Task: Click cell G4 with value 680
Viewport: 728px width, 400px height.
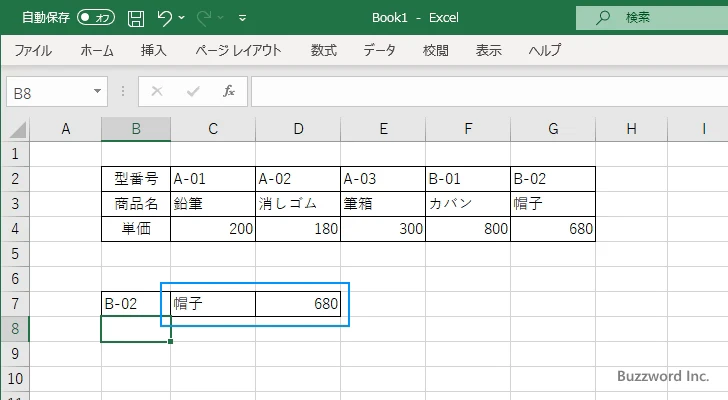Action: [x=552, y=229]
